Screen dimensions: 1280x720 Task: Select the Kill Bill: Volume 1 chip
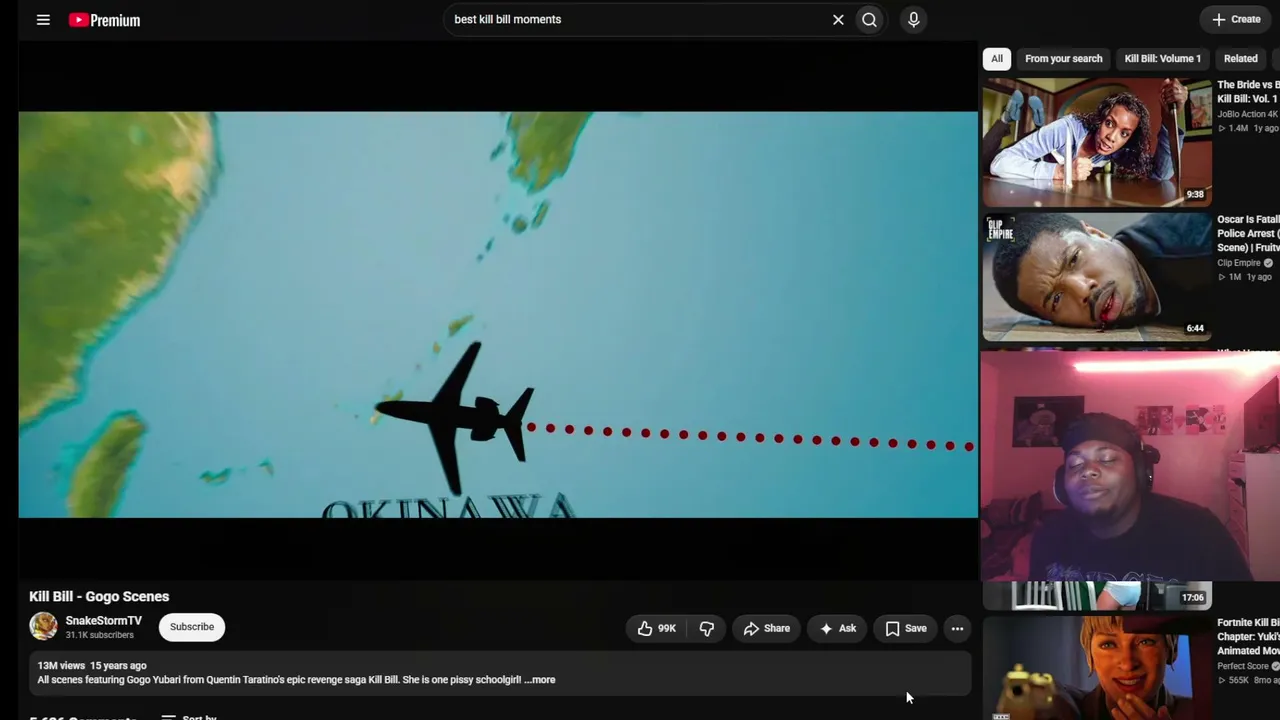point(1162,59)
